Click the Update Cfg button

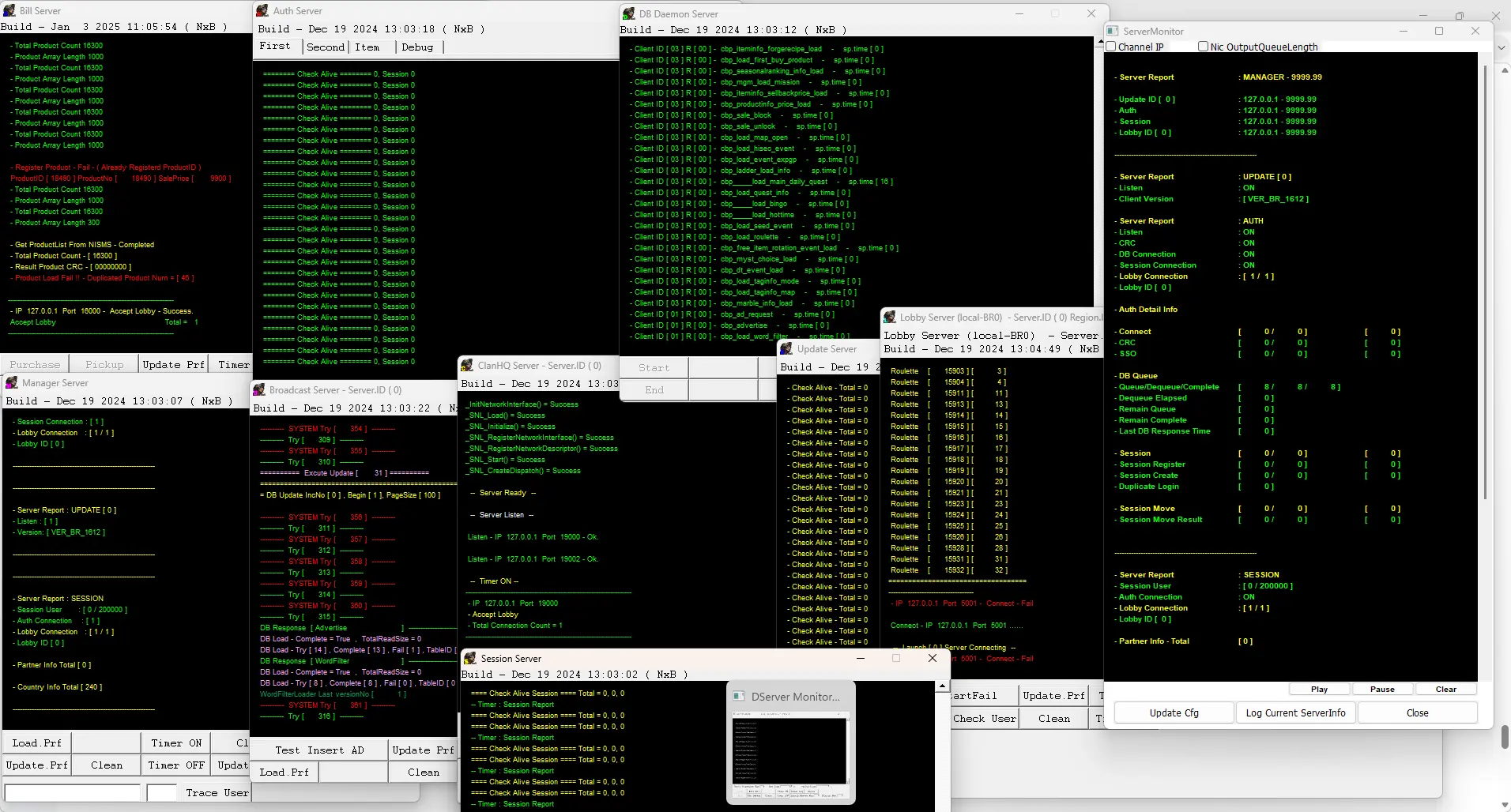pos(1174,712)
